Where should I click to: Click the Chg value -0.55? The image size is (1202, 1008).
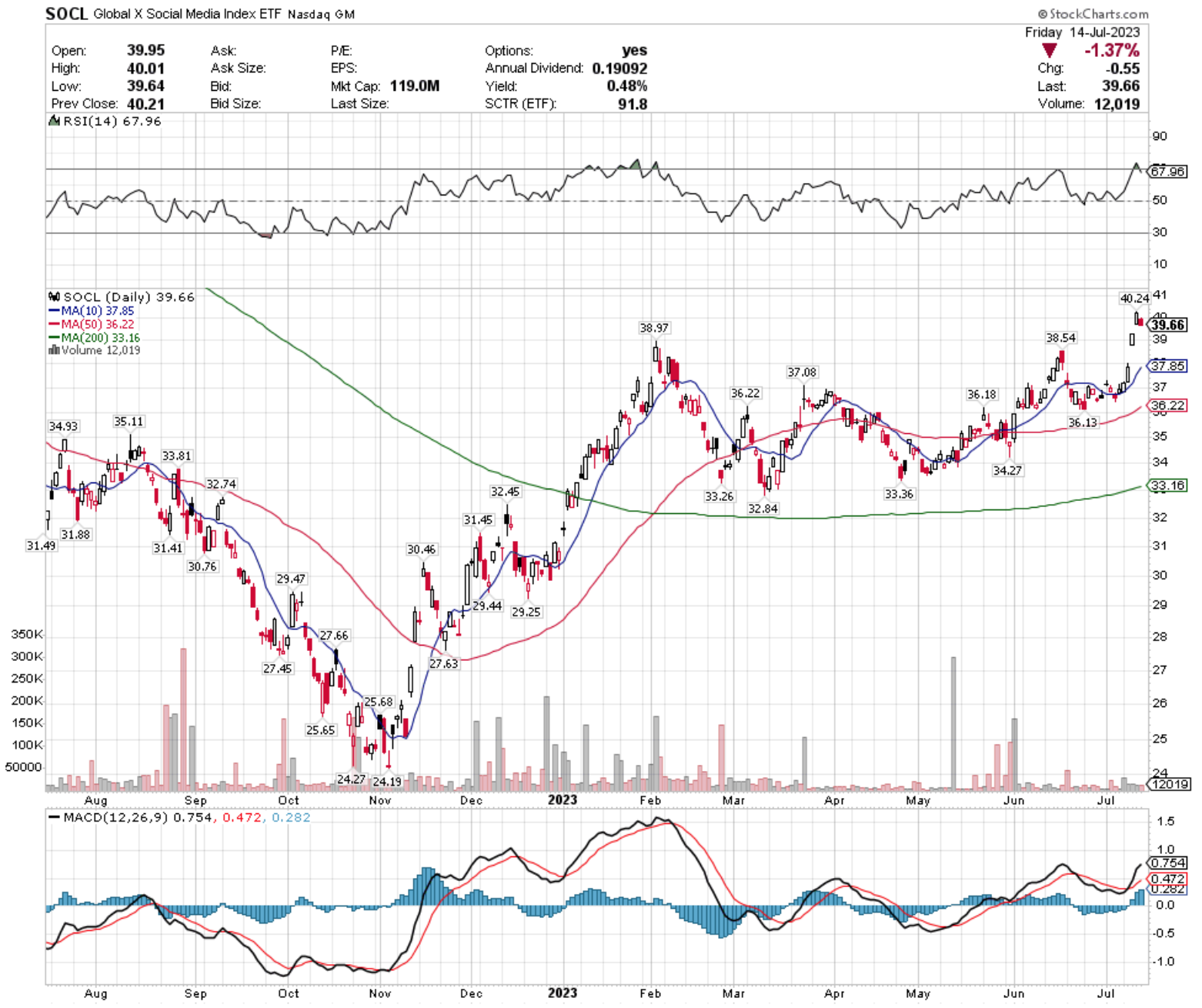point(1122,68)
